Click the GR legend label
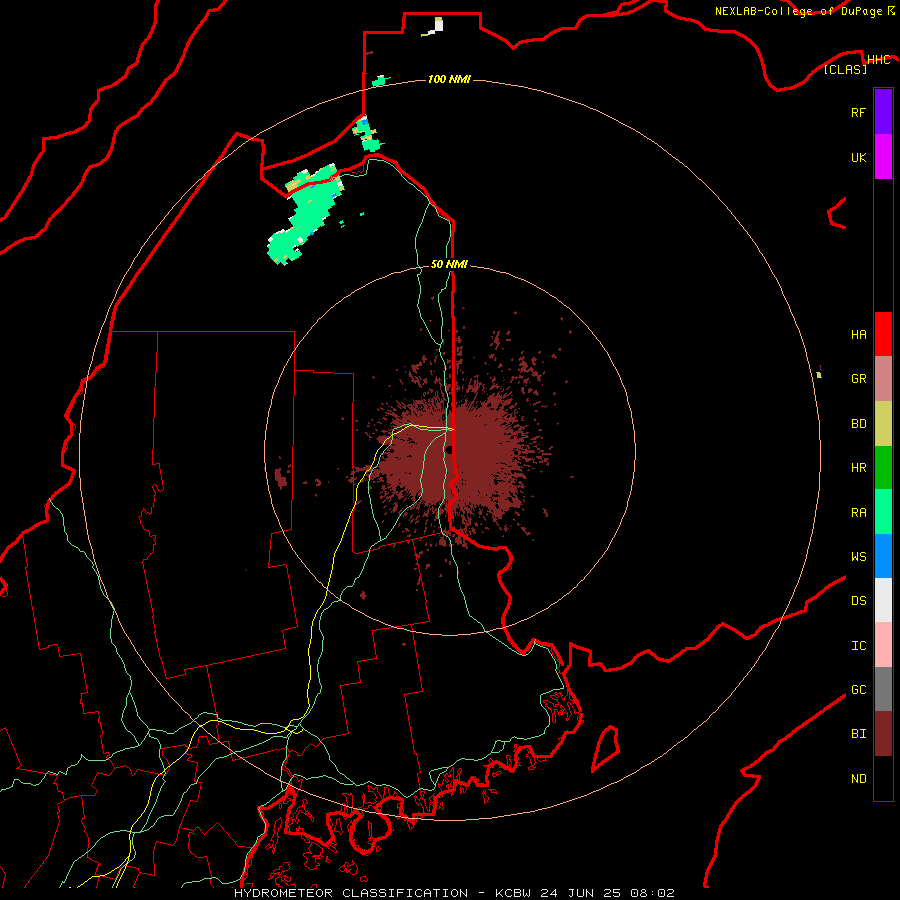900x900 pixels. [x=858, y=379]
